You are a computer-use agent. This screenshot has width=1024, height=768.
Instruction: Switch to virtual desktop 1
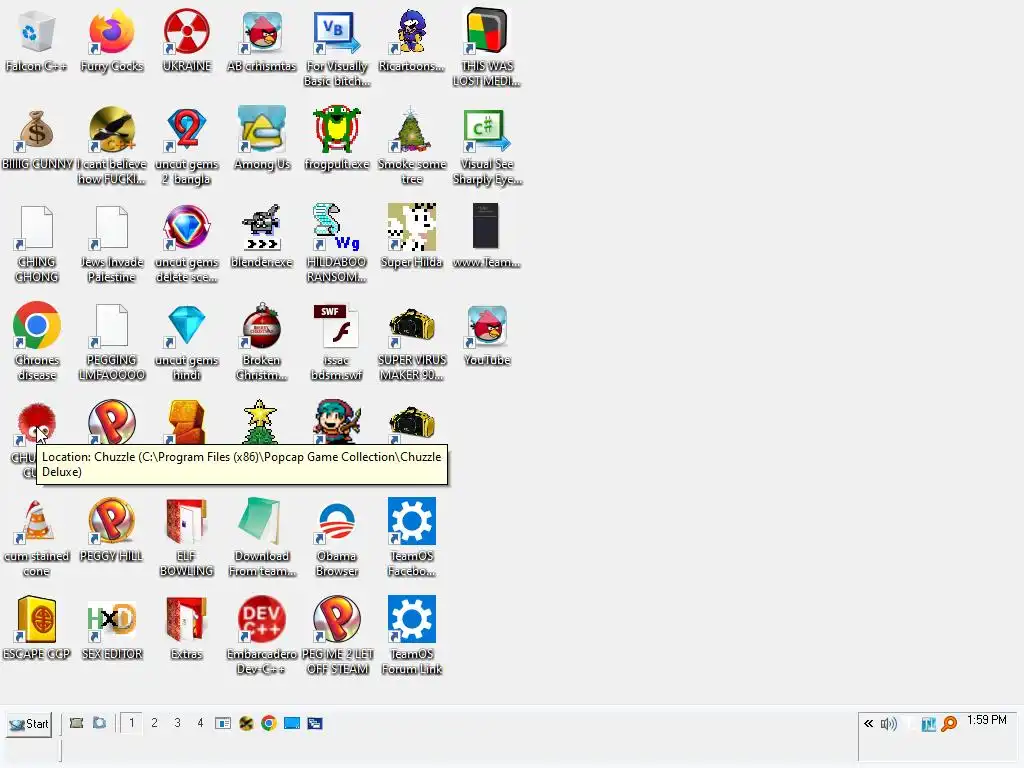tap(131, 723)
